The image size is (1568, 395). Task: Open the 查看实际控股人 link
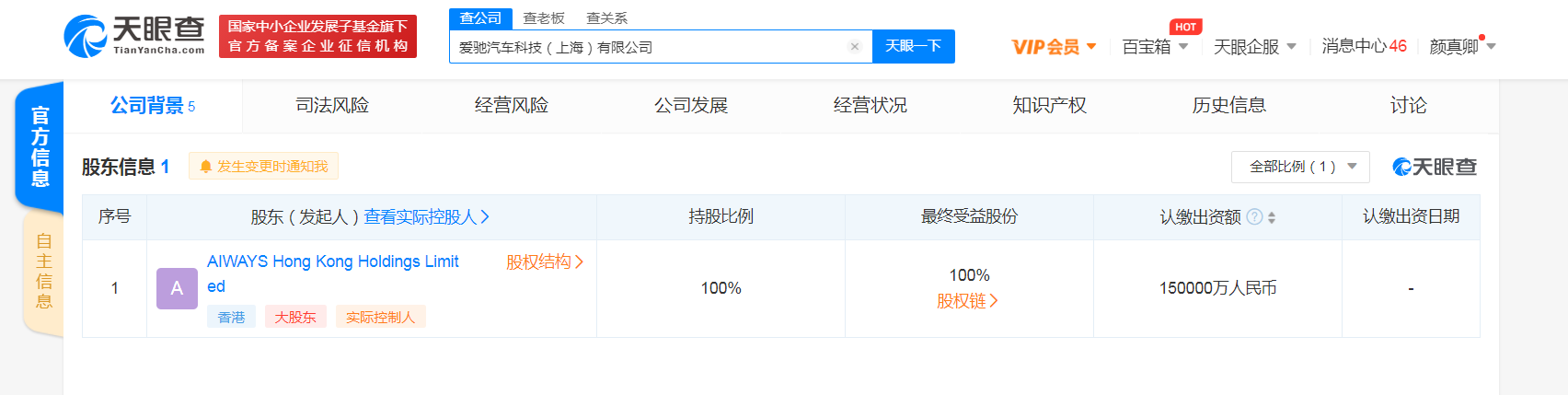[426, 217]
